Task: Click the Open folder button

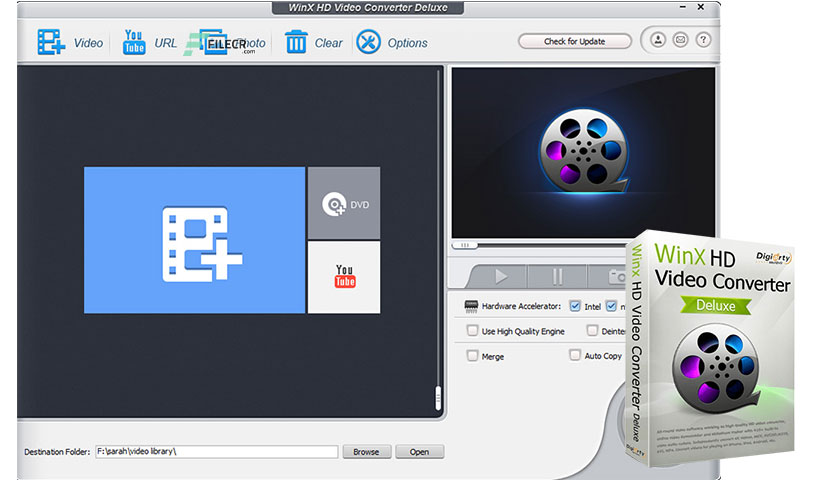Action: tap(419, 451)
